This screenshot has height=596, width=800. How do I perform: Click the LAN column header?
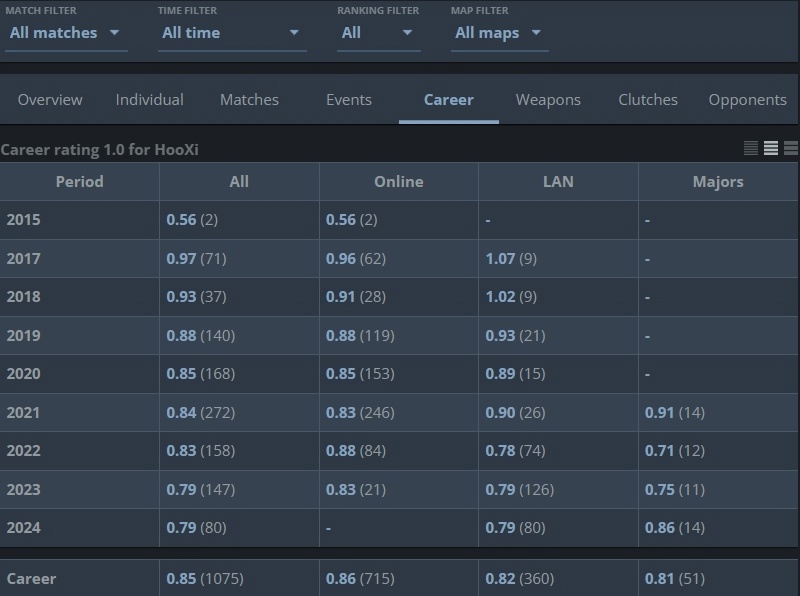(x=558, y=182)
